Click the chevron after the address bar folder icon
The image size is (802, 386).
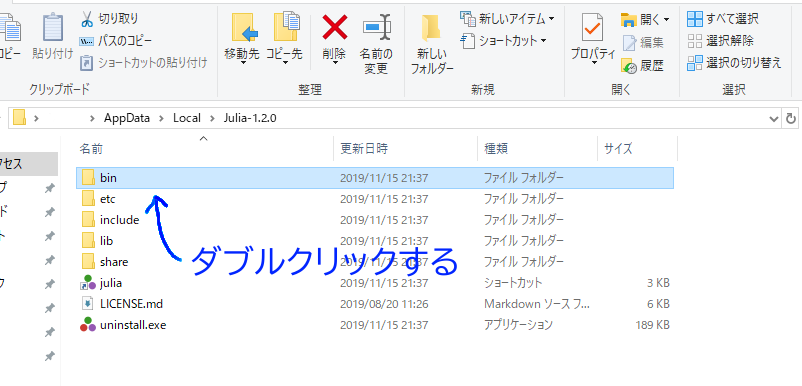pos(36,119)
